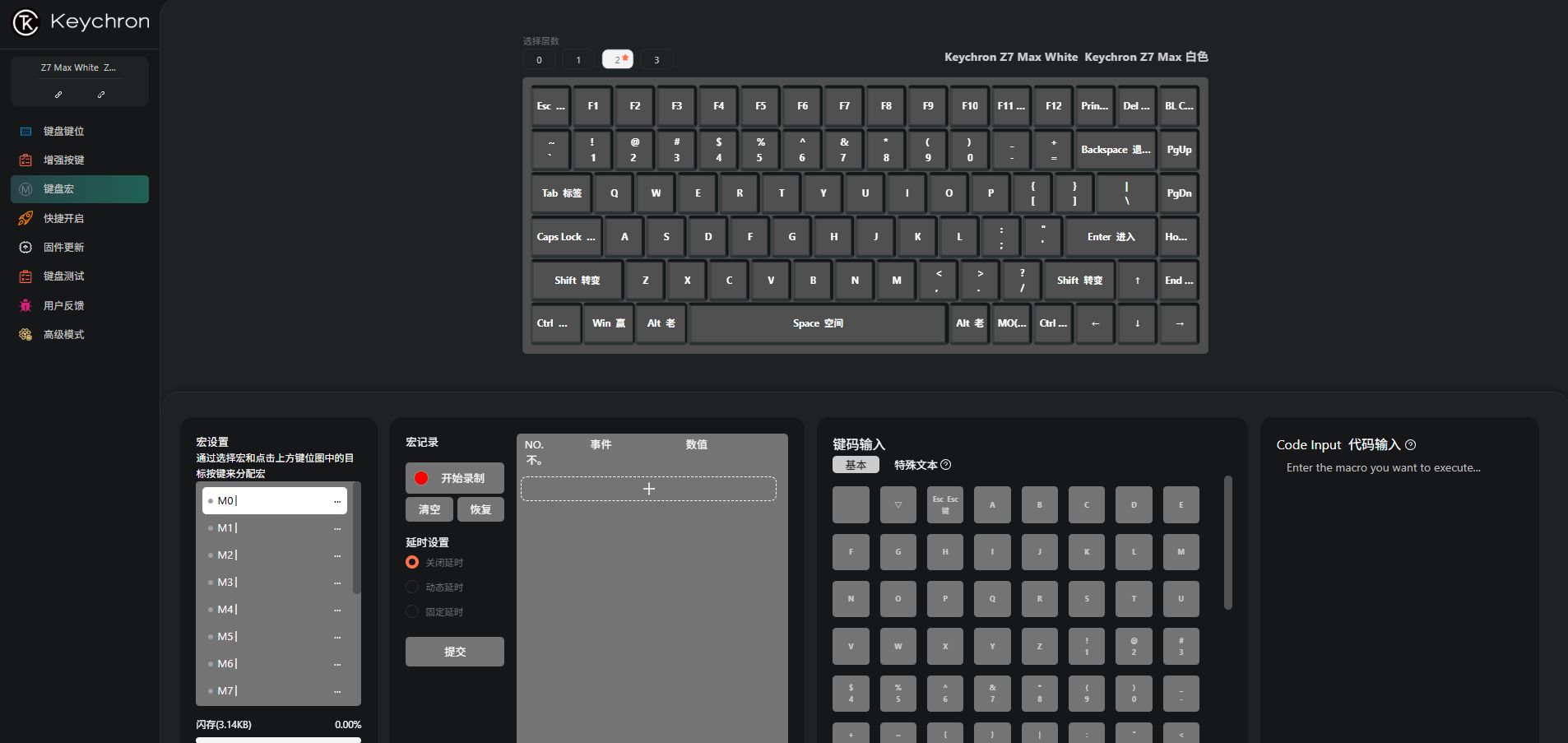Click the up arrow key on the keyboard layout
1568x743 pixels.
click(1137, 281)
